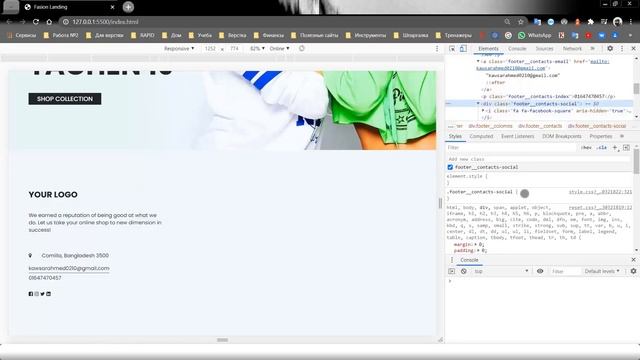Close the DevTools panel
This screenshot has height=360, width=640.
point(633,48)
